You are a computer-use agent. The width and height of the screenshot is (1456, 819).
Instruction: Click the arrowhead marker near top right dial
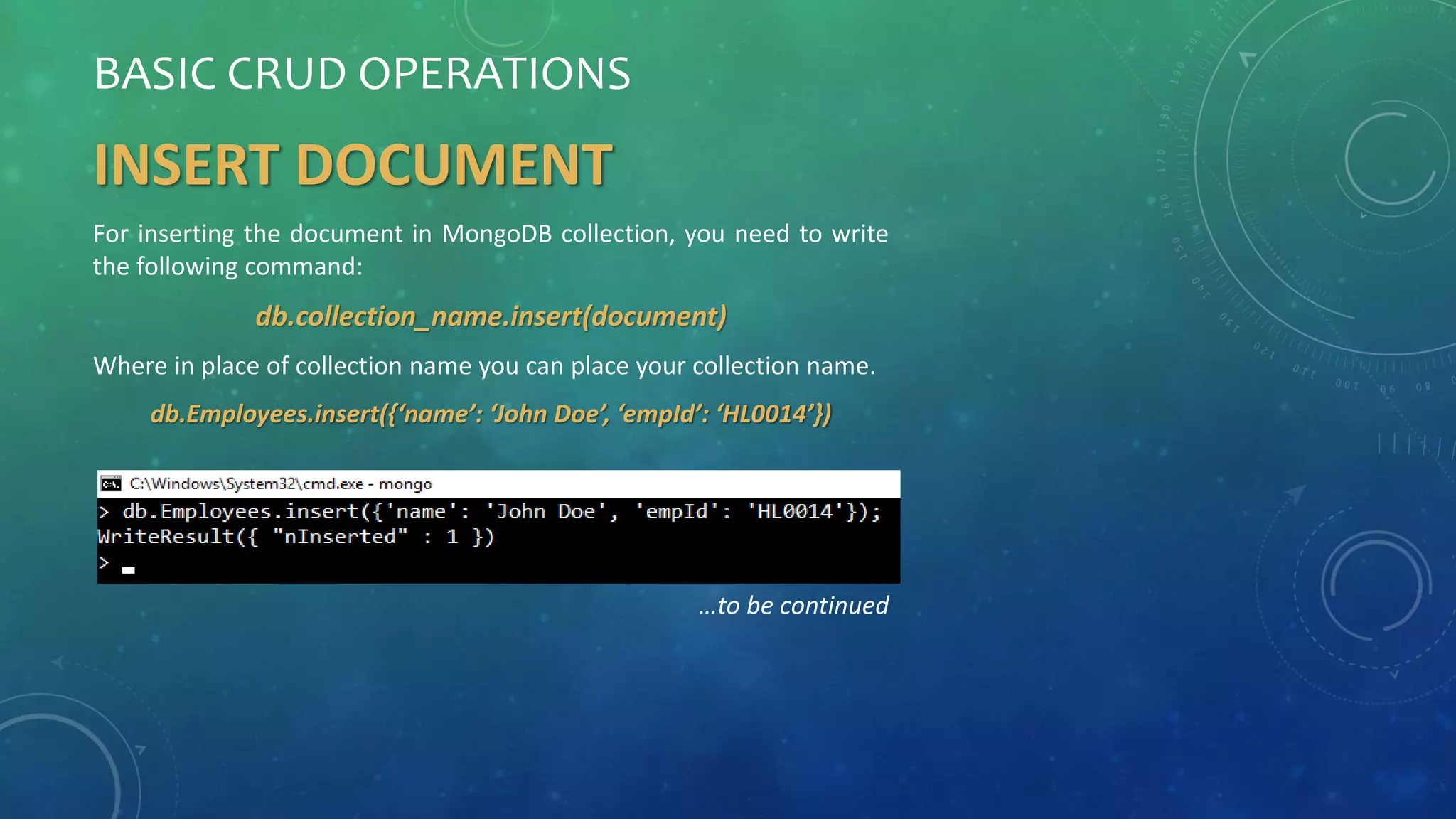tap(1246, 58)
